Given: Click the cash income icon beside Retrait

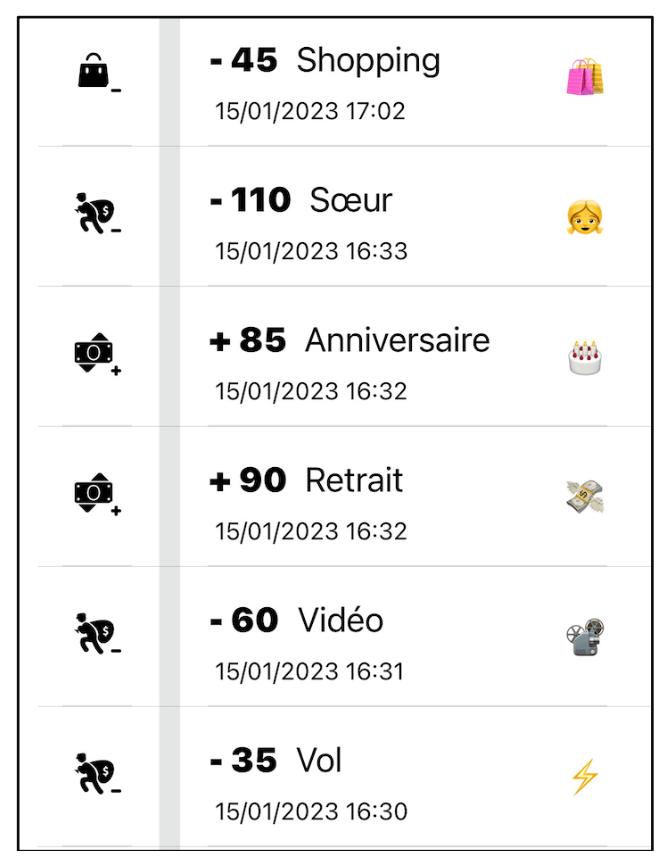Looking at the screenshot, I should pyautogui.click(x=96, y=495).
